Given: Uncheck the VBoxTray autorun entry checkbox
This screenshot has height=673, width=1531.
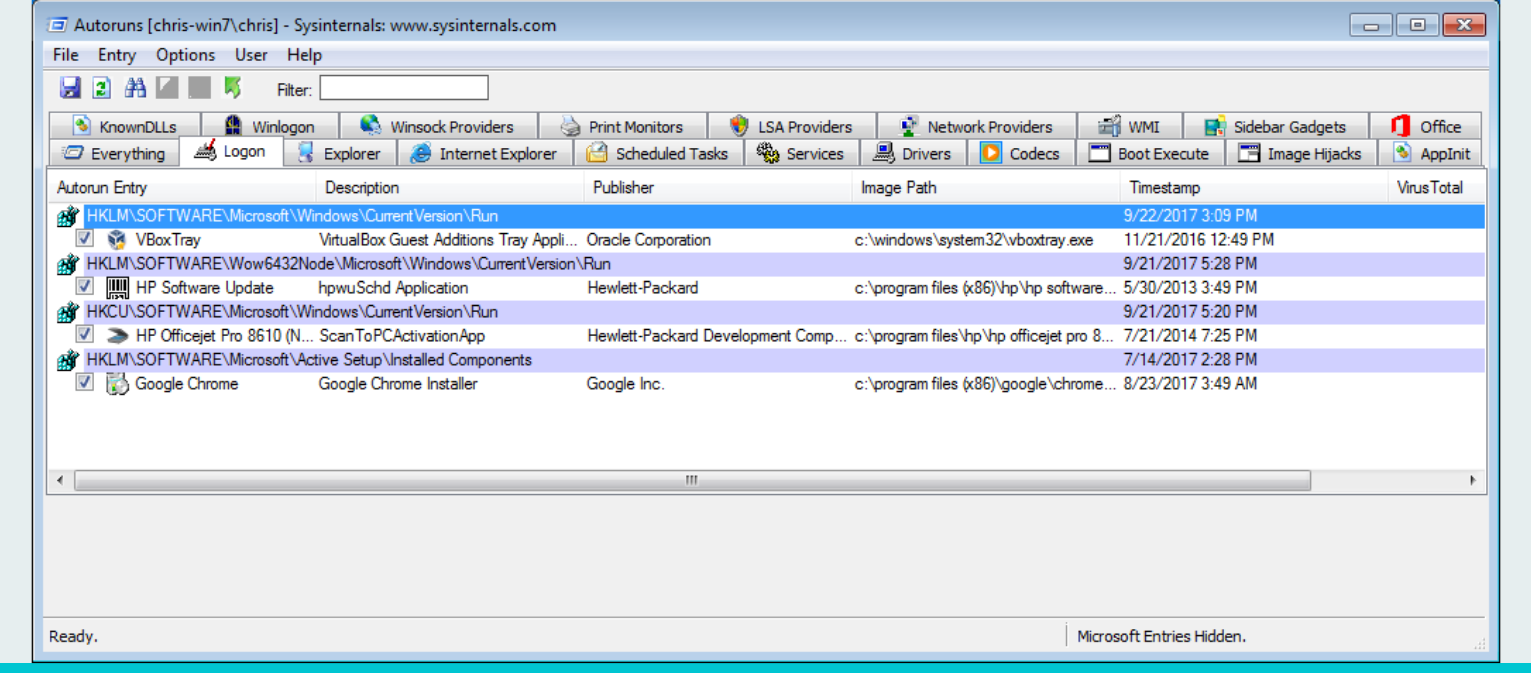Looking at the screenshot, I should click(85, 240).
